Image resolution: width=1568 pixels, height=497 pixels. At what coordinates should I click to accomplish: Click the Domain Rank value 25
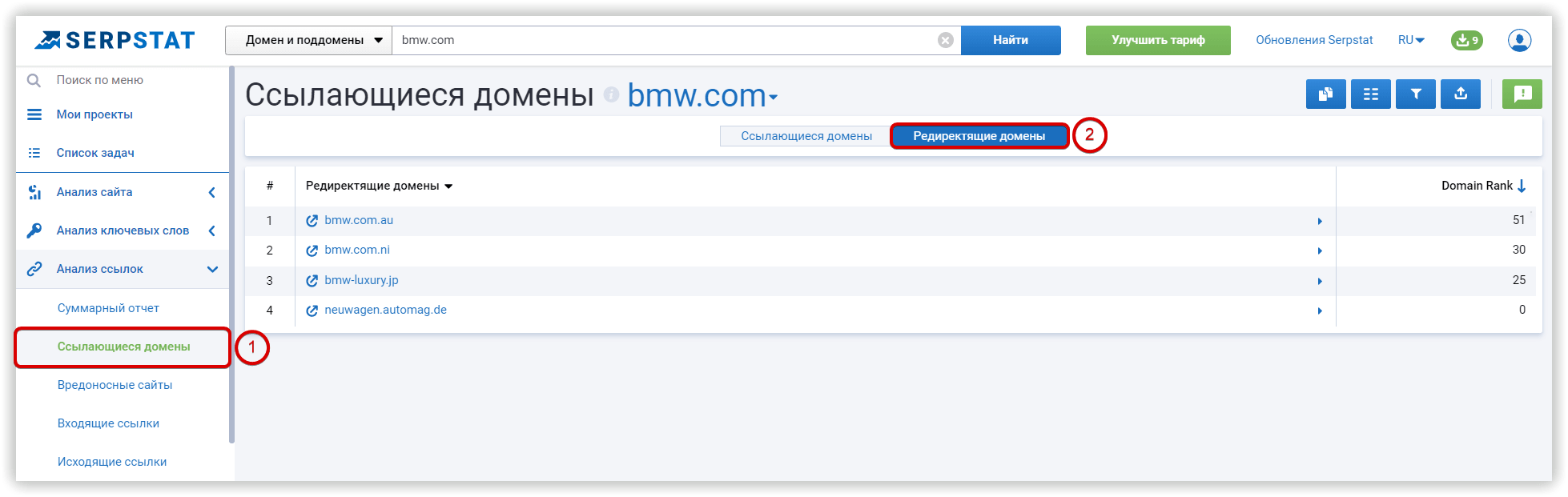pos(1518,280)
